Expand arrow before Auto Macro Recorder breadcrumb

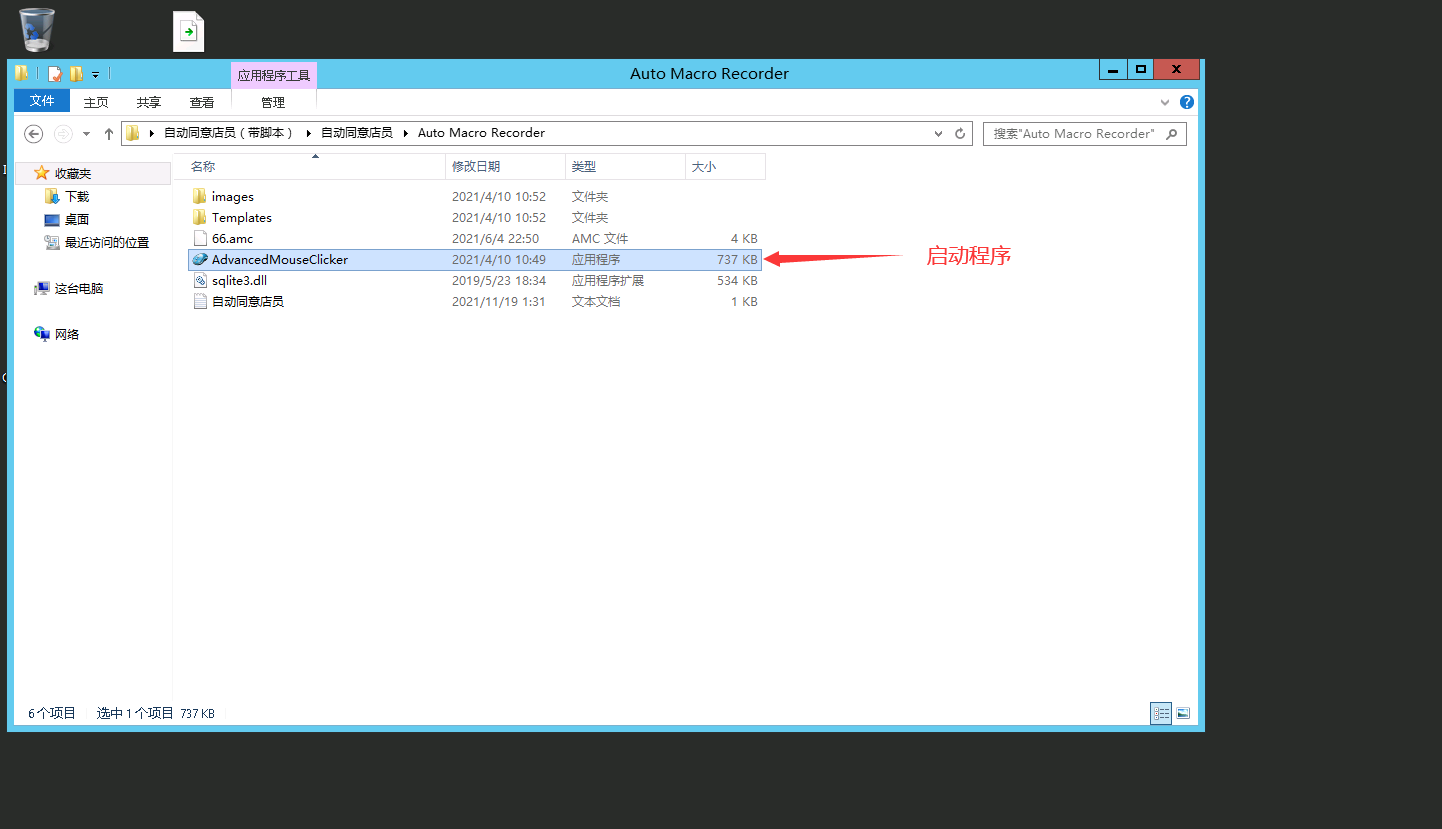pyautogui.click(x=407, y=133)
